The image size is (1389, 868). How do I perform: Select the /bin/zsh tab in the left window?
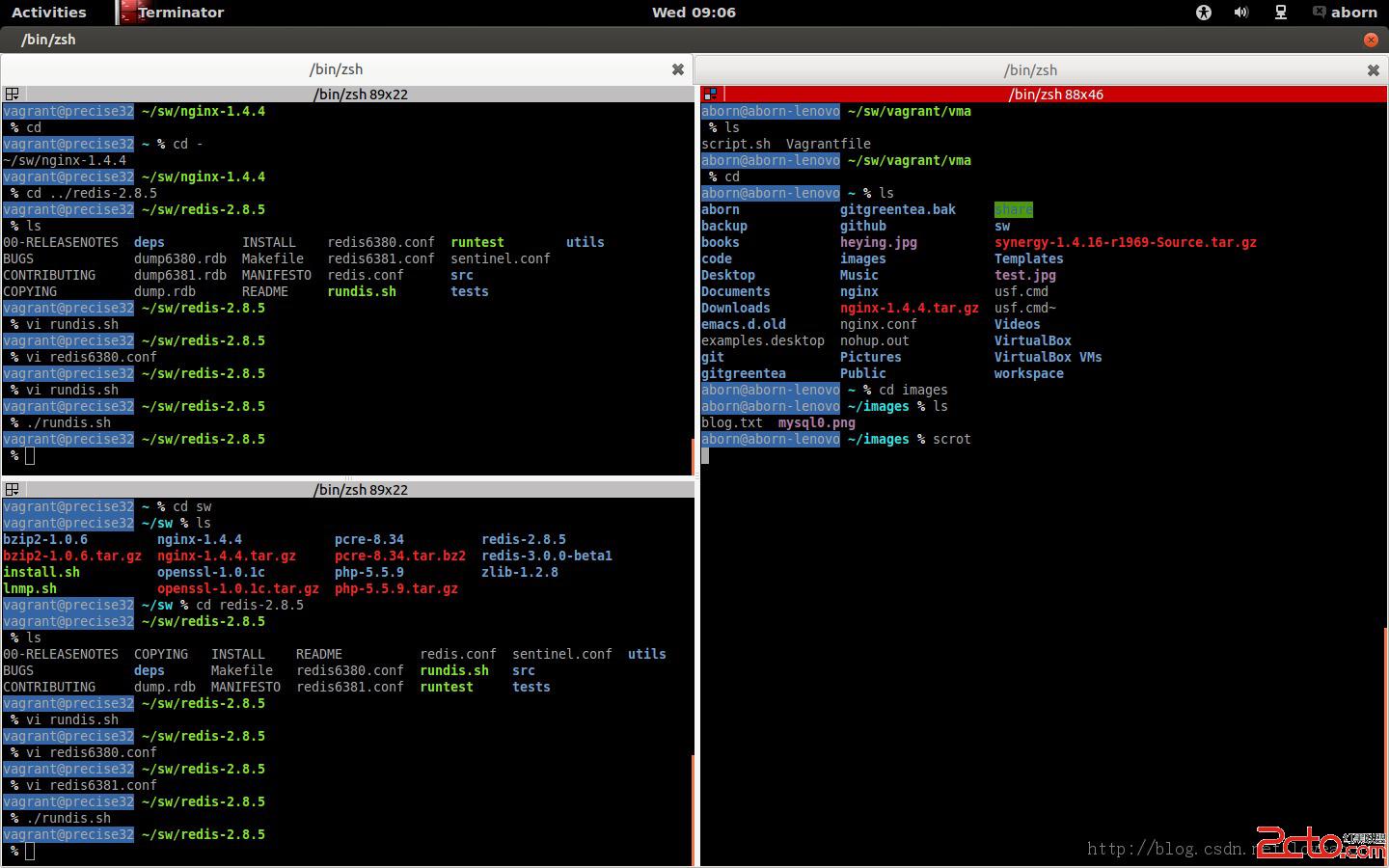[x=336, y=69]
